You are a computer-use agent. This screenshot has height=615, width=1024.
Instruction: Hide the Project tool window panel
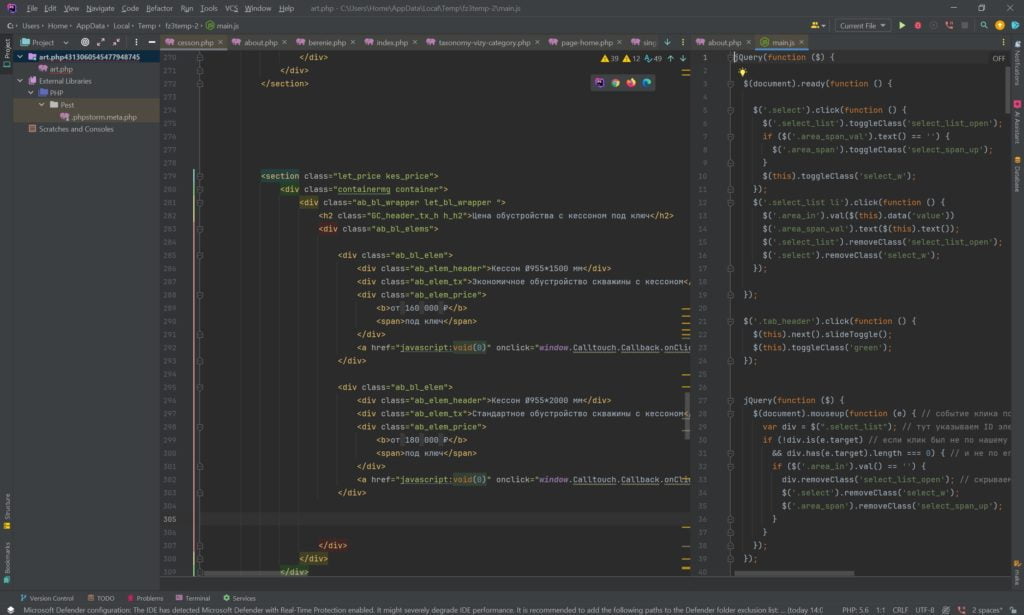pyautogui.click(x=150, y=42)
